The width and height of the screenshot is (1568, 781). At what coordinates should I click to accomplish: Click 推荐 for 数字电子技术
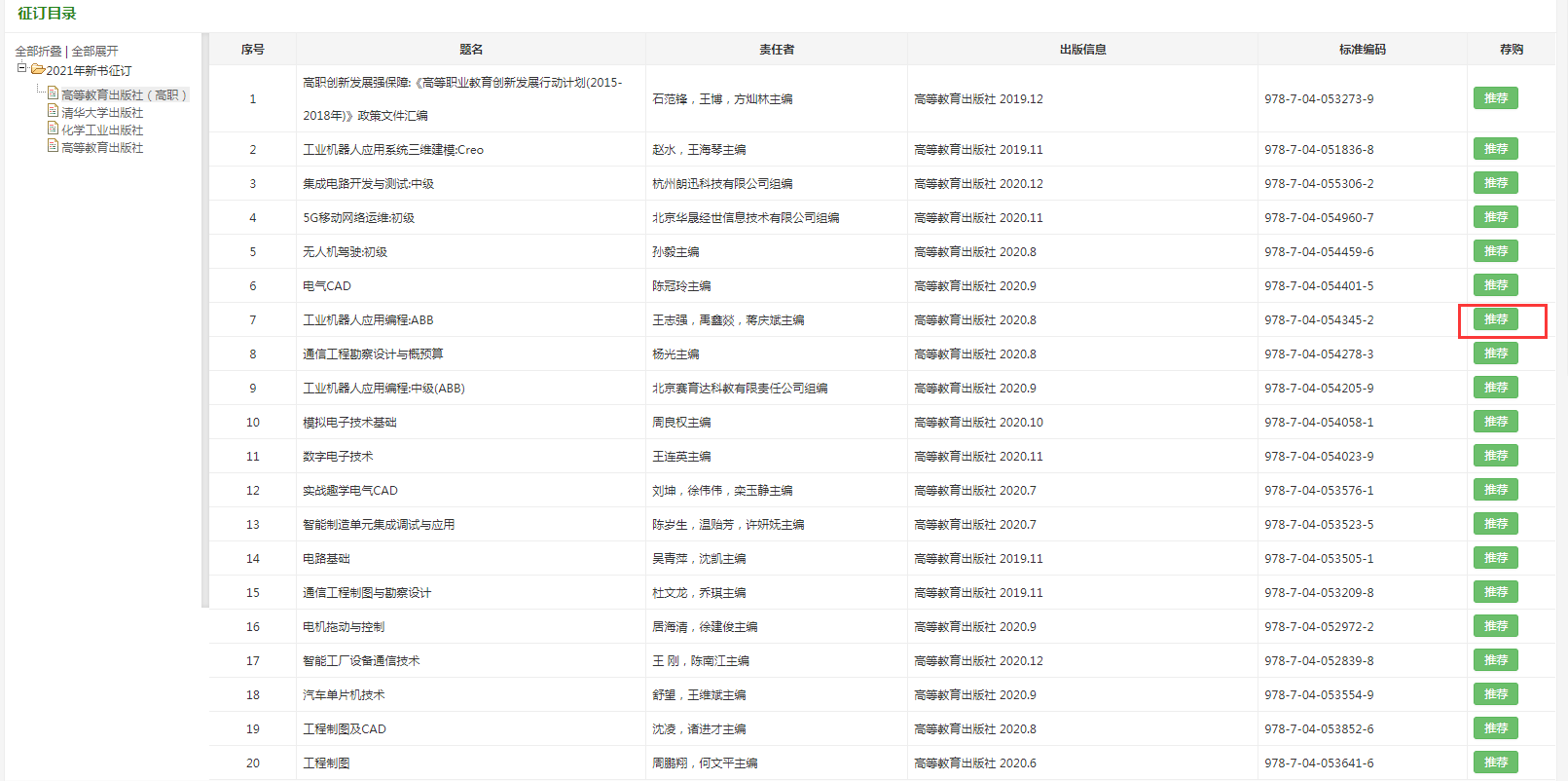click(x=1495, y=456)
